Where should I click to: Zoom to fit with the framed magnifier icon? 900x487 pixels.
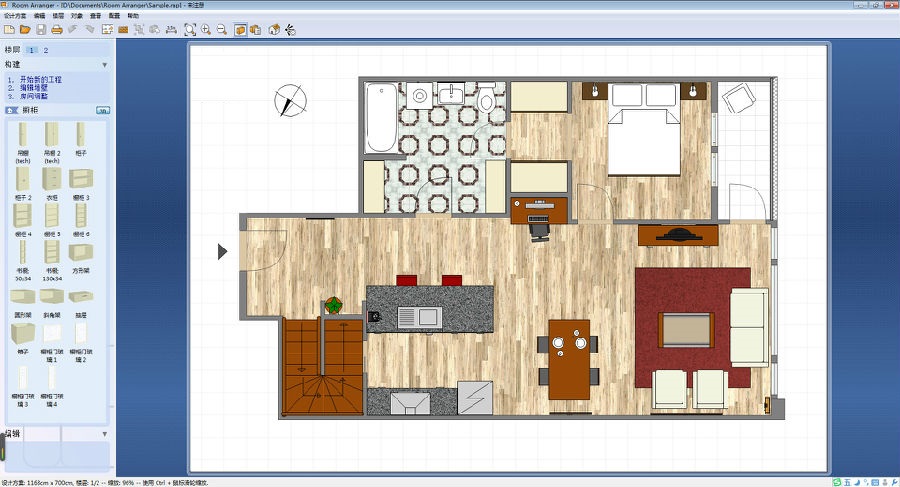pyautogui.click(x=190, y=29)
